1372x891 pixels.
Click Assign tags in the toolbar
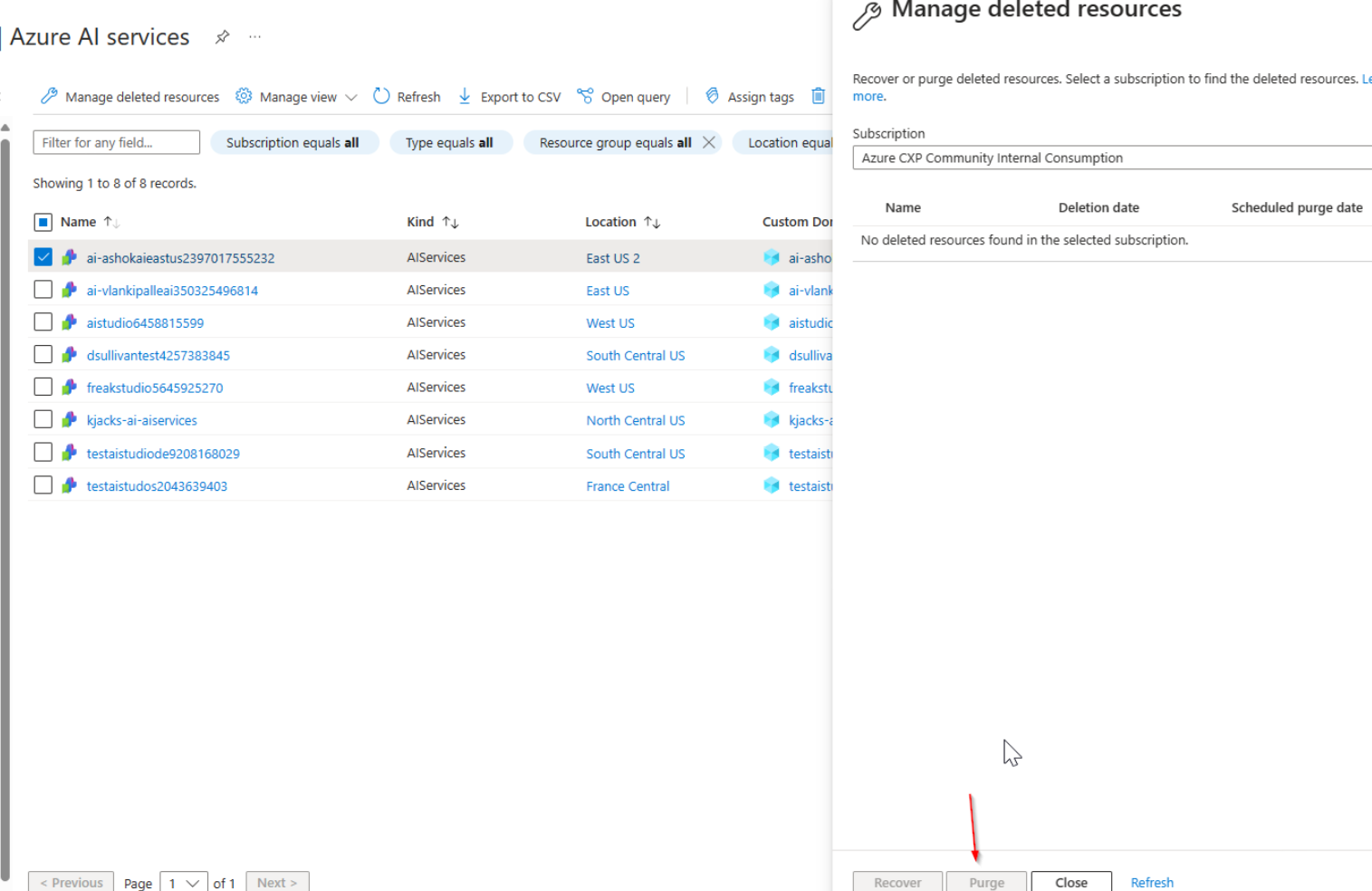(750, 96)
